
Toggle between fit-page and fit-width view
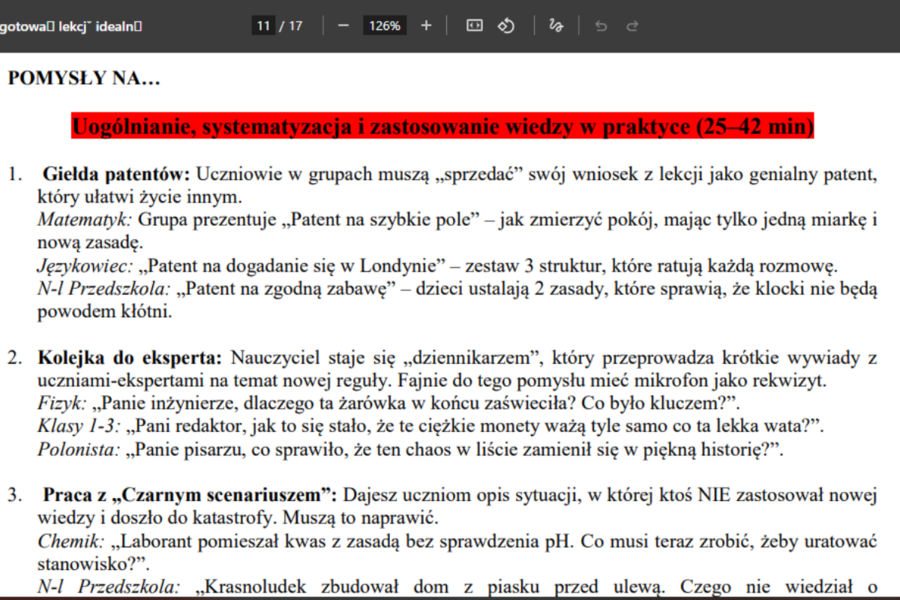tap(473, 25)
